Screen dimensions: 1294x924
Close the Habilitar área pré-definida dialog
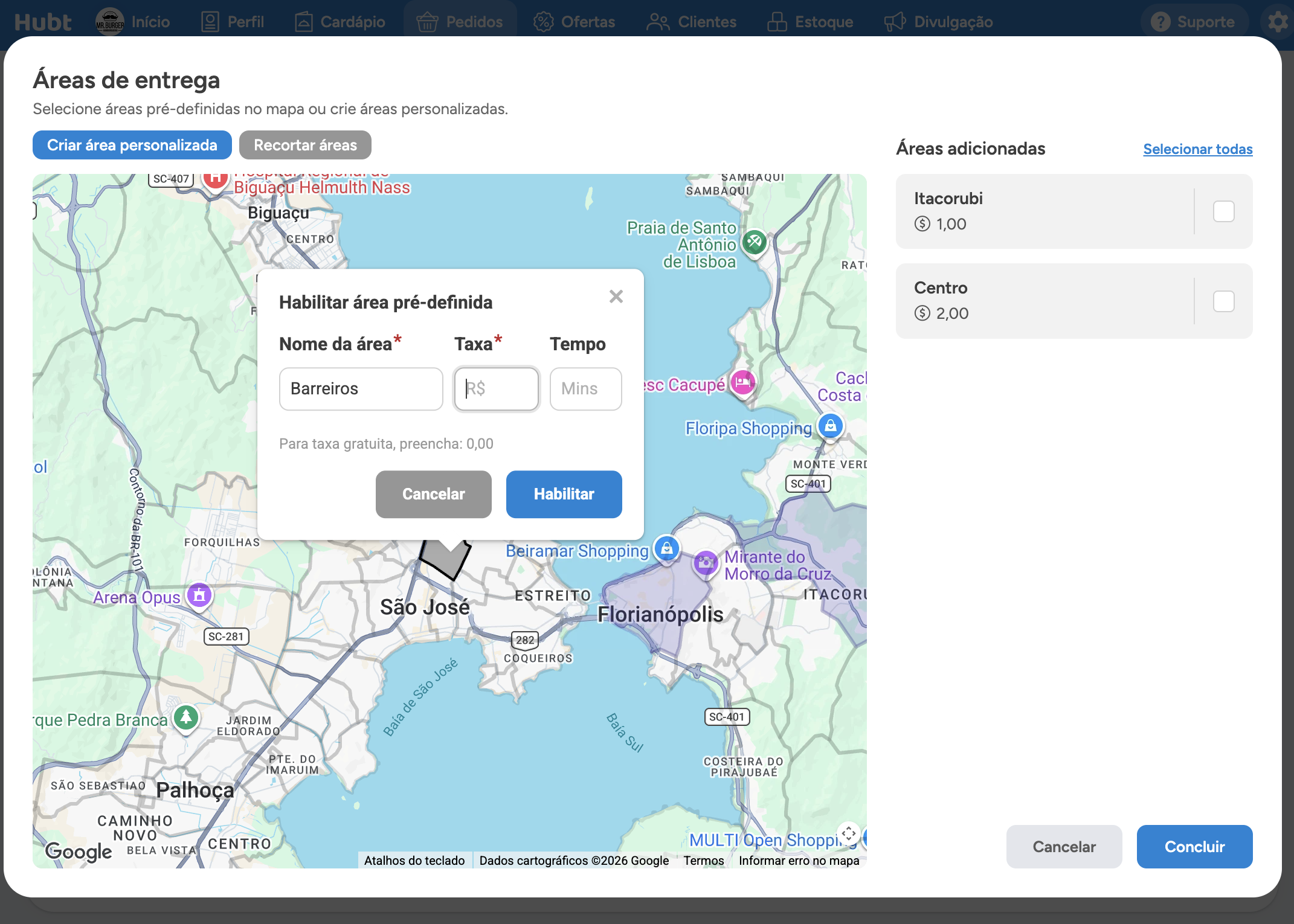tap(616, 297)
